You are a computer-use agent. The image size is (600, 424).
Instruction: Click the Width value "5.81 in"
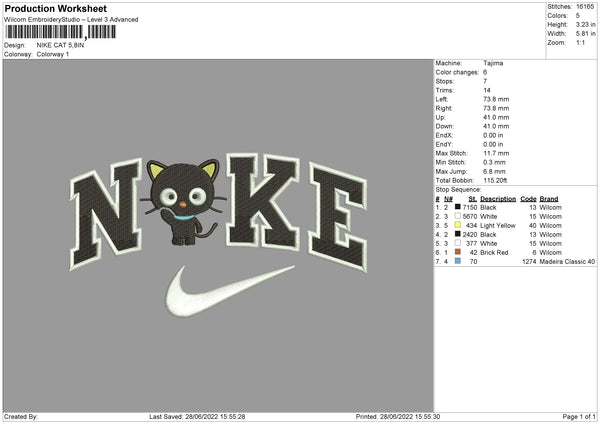585,34
